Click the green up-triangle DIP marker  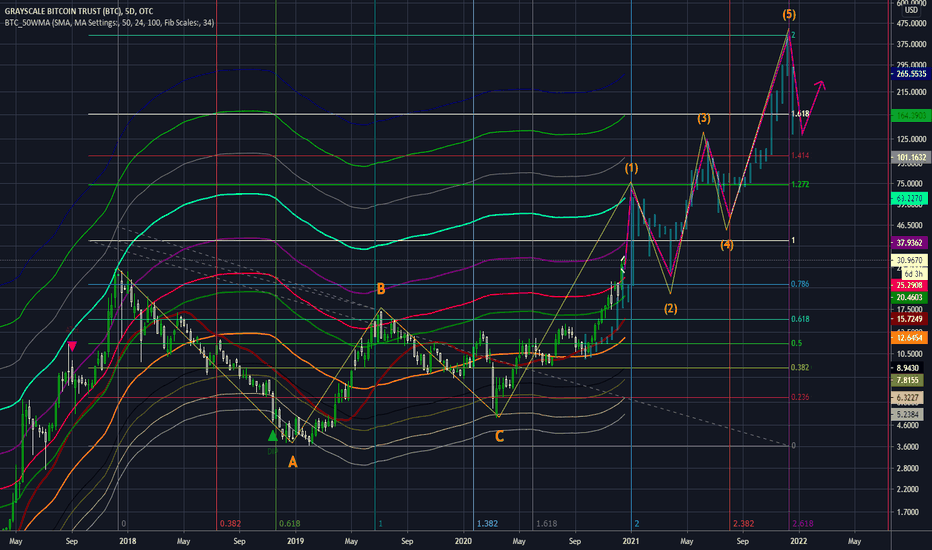272,436
